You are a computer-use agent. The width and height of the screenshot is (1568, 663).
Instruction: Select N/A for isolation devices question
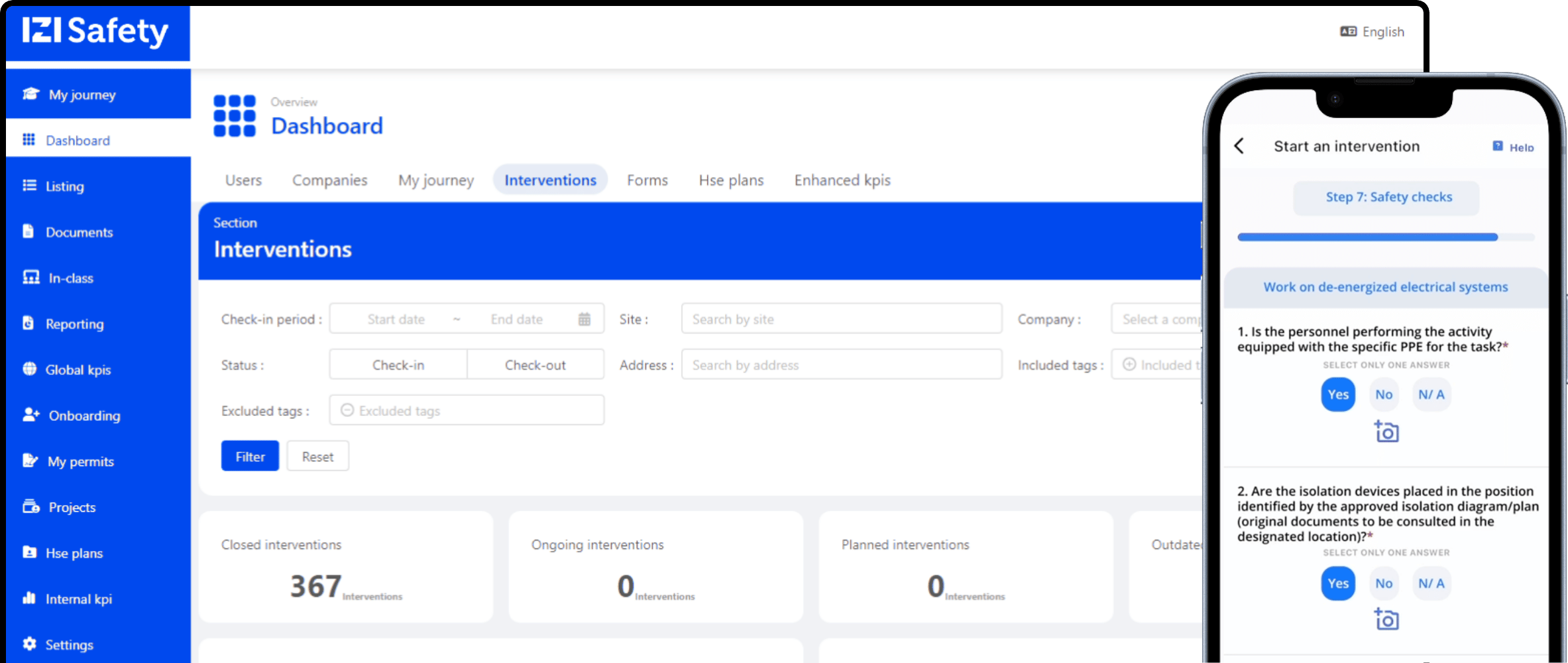click(x=1431, y=583)
